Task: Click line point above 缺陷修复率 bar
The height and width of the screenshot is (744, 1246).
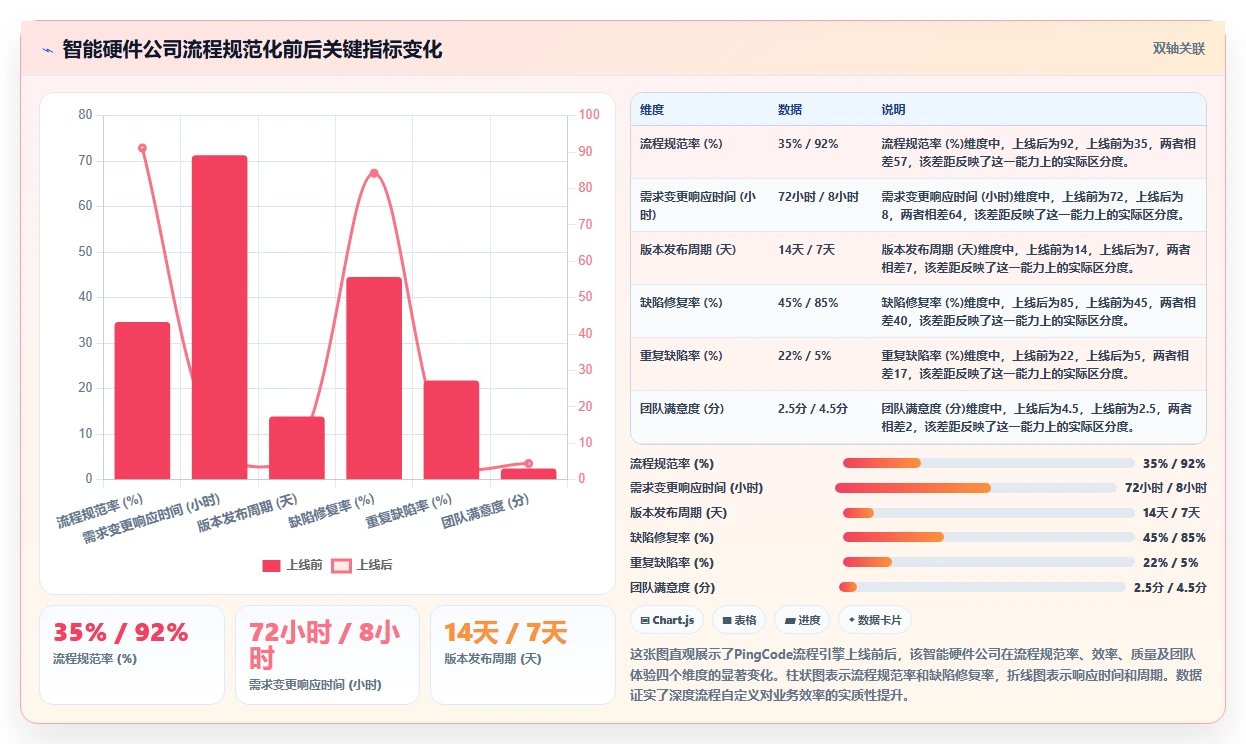Action: [374, 173]
